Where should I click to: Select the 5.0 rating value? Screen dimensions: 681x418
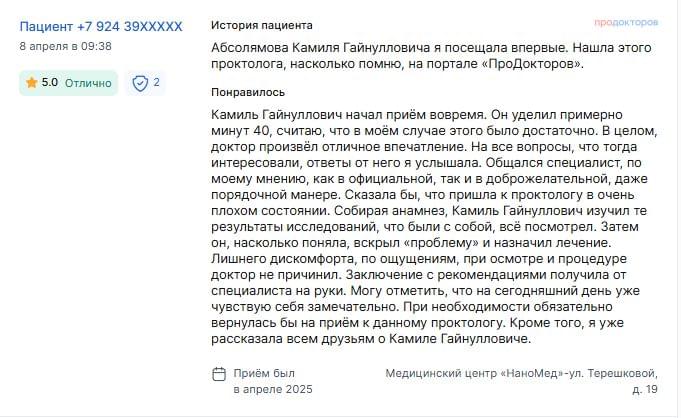(50, 83)
